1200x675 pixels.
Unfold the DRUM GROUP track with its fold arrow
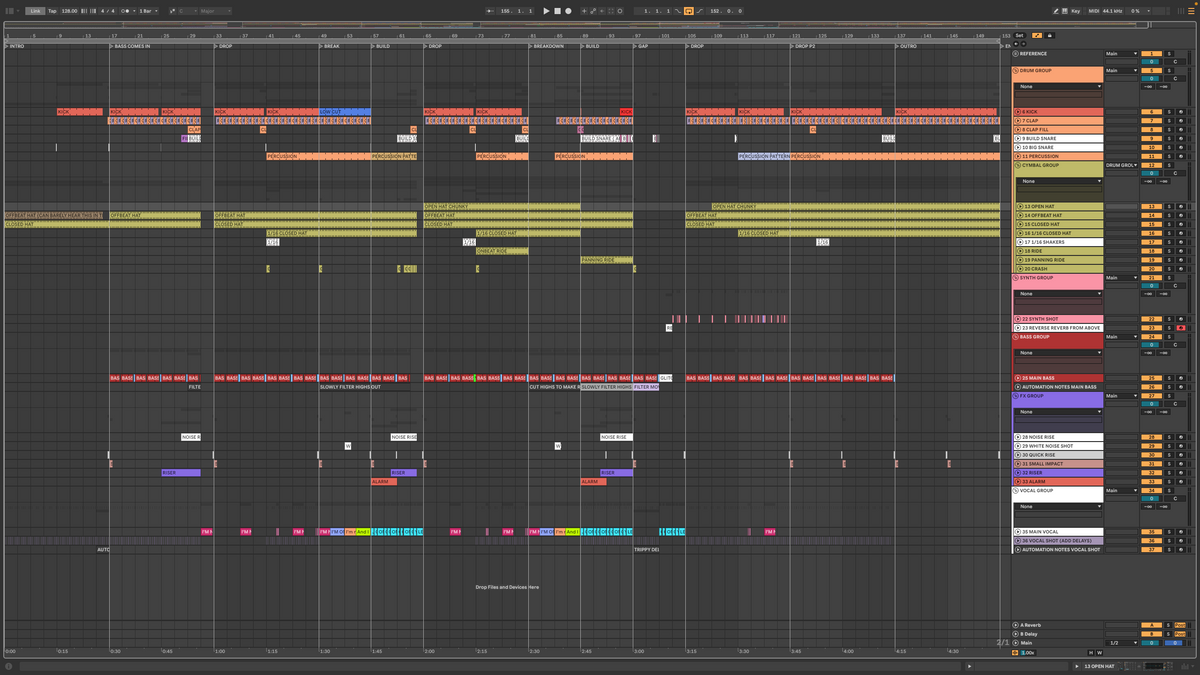[x=1013, y=71]
